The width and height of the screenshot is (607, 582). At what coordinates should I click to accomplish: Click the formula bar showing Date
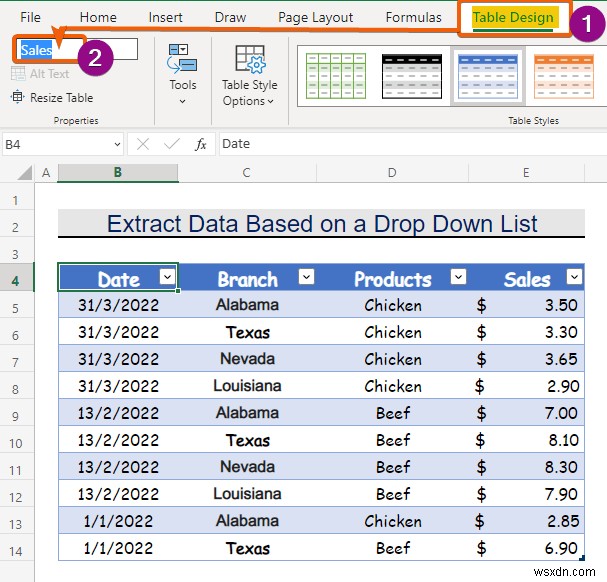coord(412,144)
